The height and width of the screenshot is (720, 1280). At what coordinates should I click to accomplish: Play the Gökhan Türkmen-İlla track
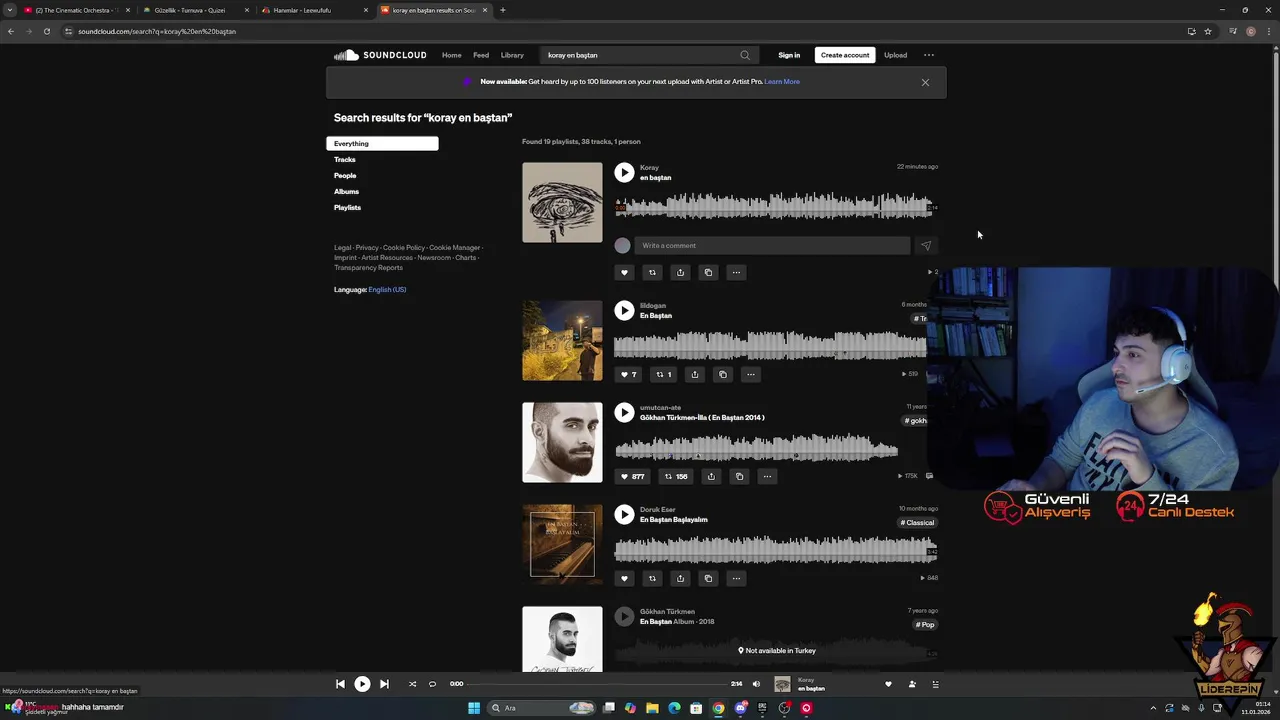(x=624, y=412)
